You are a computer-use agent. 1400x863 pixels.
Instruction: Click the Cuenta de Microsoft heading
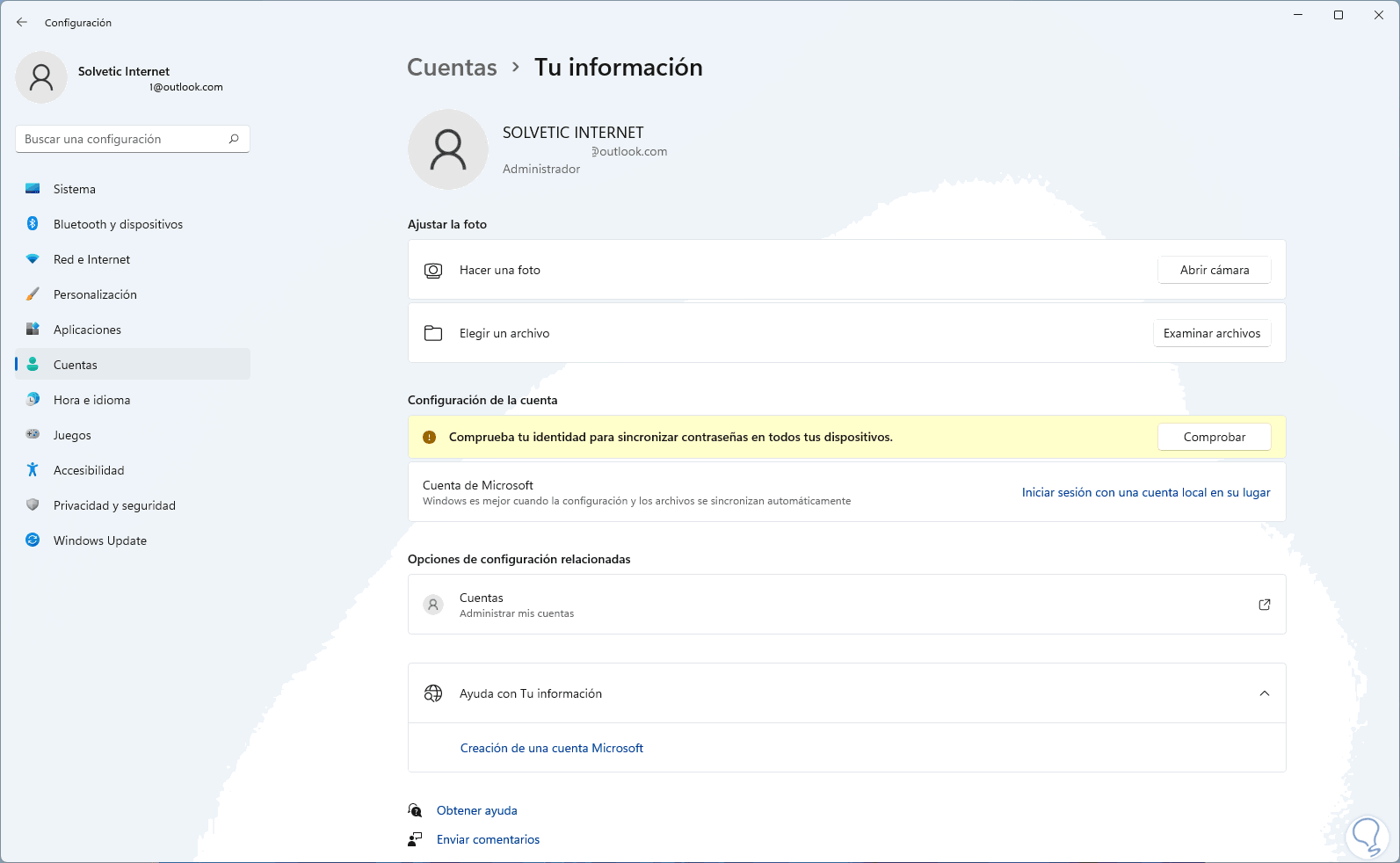coord(478,485)
